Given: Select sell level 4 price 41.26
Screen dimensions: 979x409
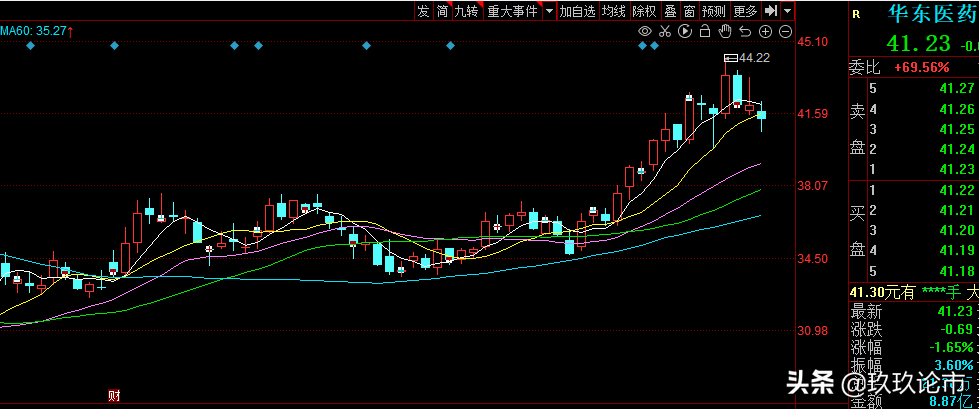Looking at the screenshot, I should (957, 109).
